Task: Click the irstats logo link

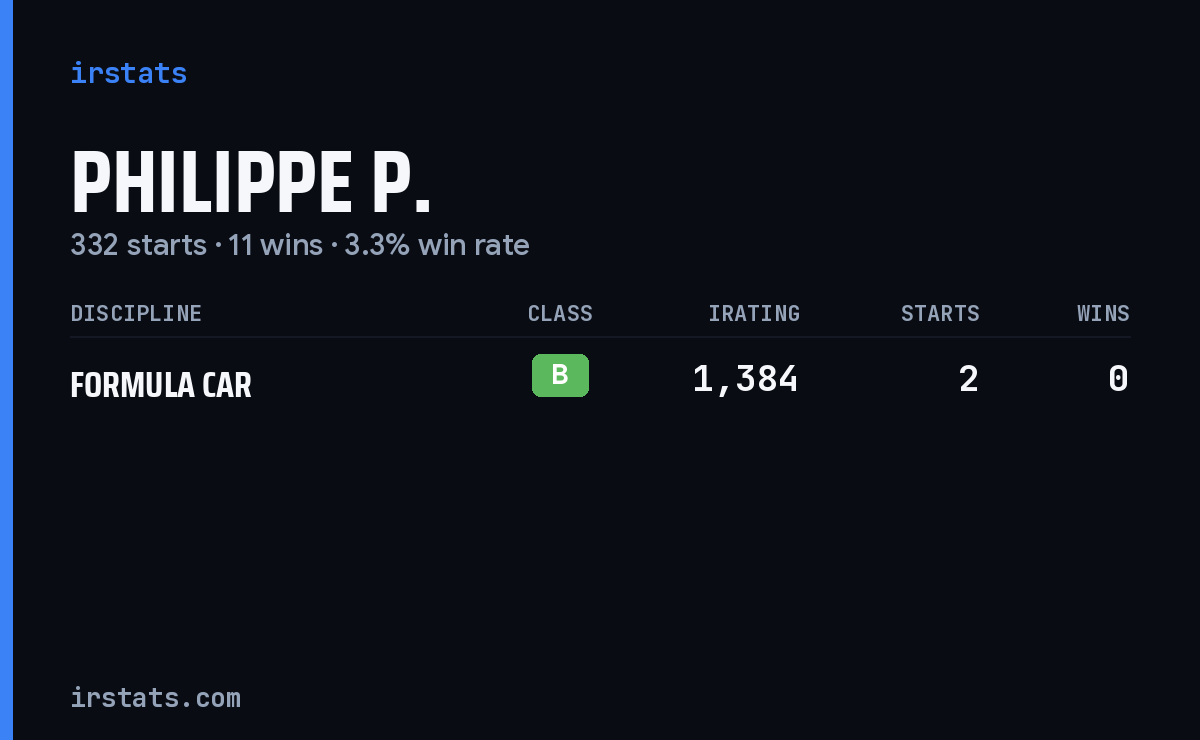Action: [128, 73]
